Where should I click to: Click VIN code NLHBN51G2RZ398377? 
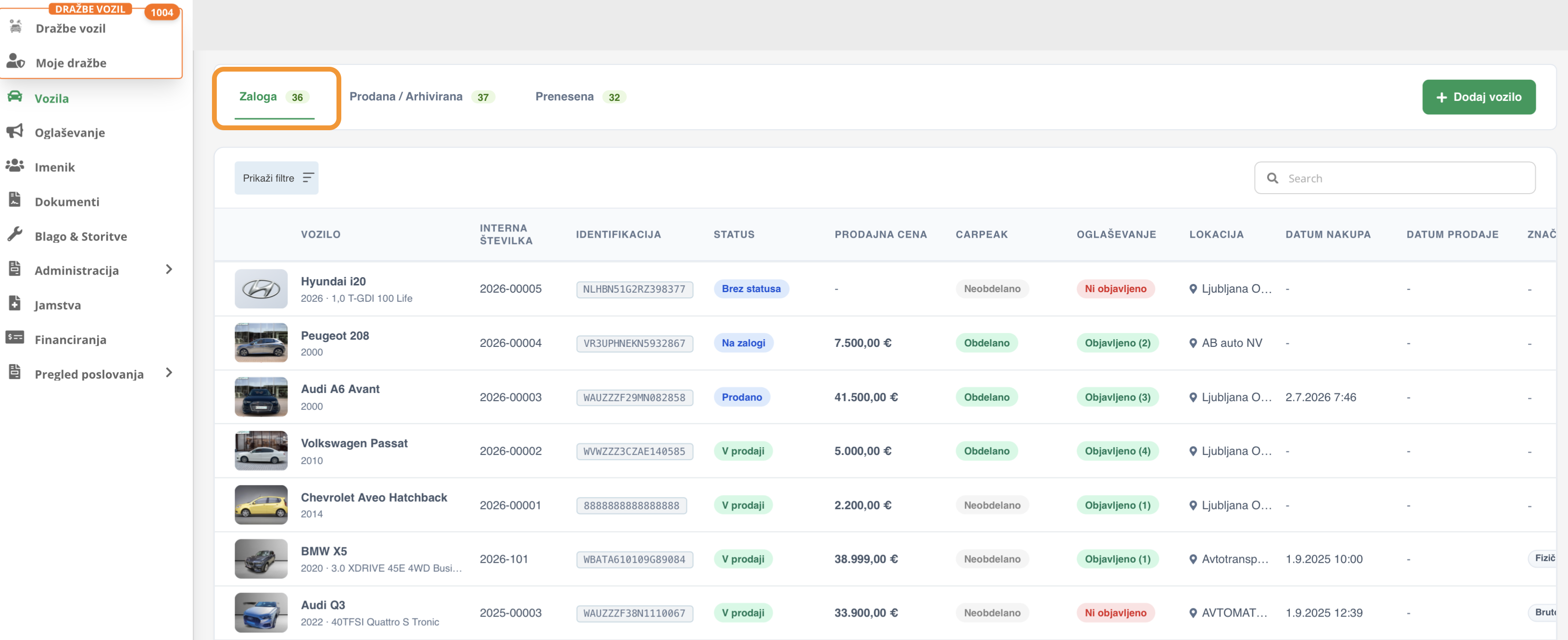click(634, 290)
